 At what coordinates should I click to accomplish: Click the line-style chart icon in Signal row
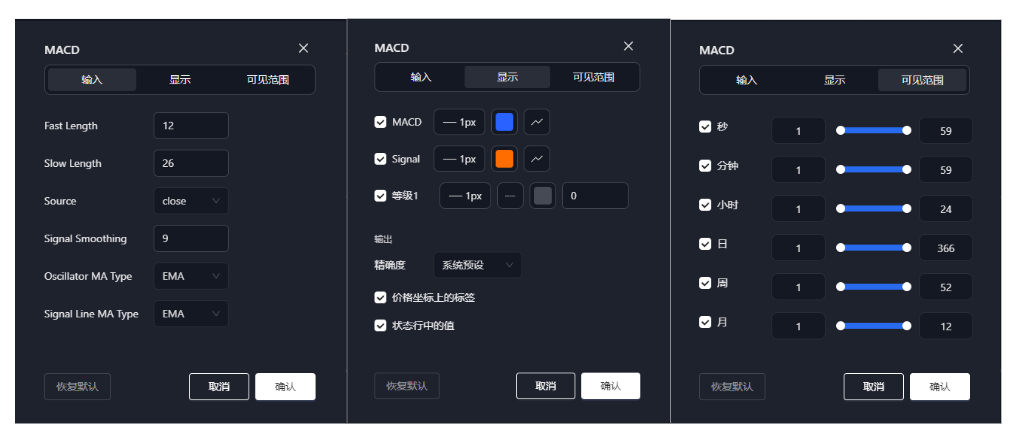pos(537,159)
